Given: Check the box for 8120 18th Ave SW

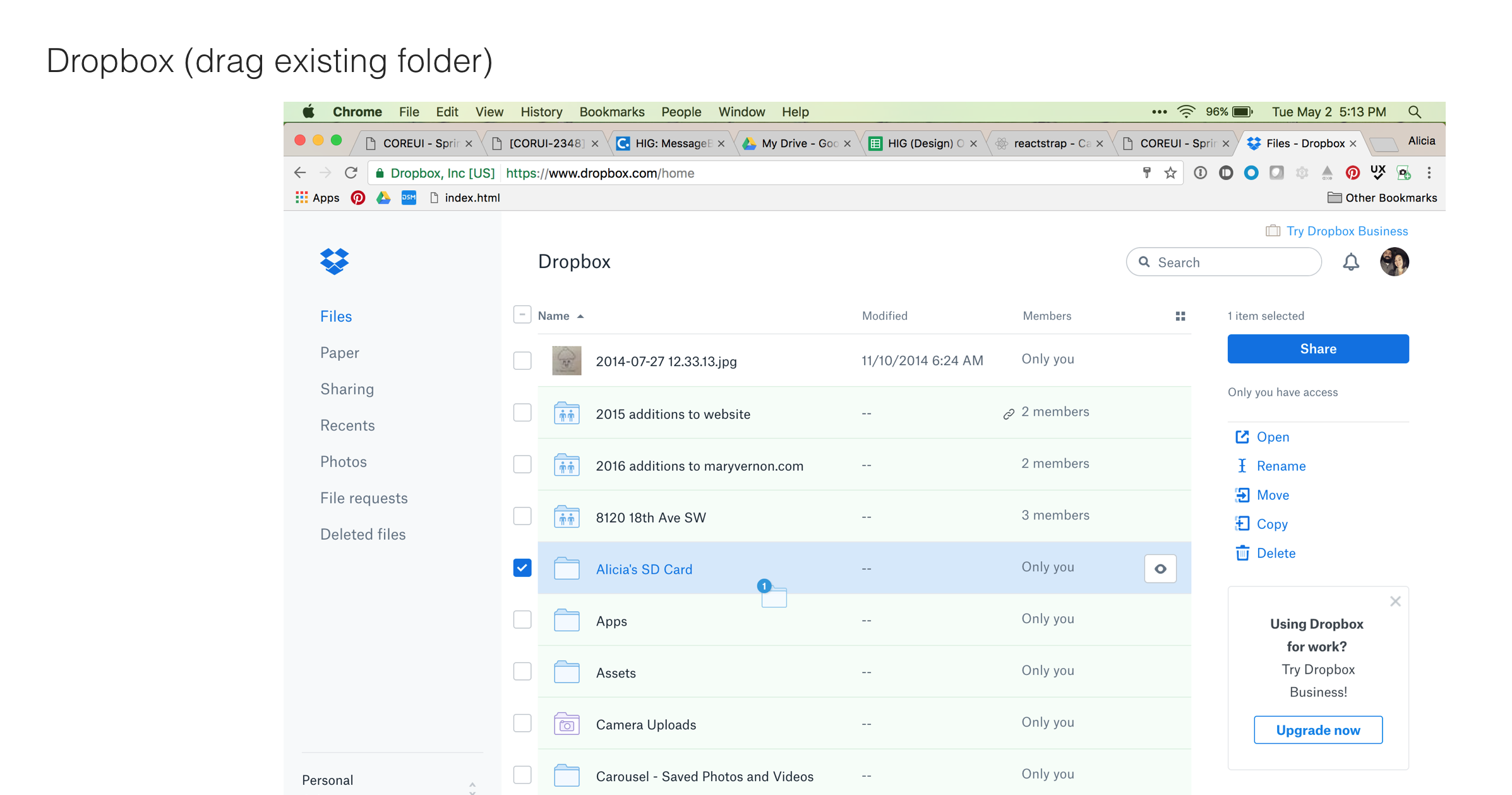Looking at the screenshot, I should [522, 516].
